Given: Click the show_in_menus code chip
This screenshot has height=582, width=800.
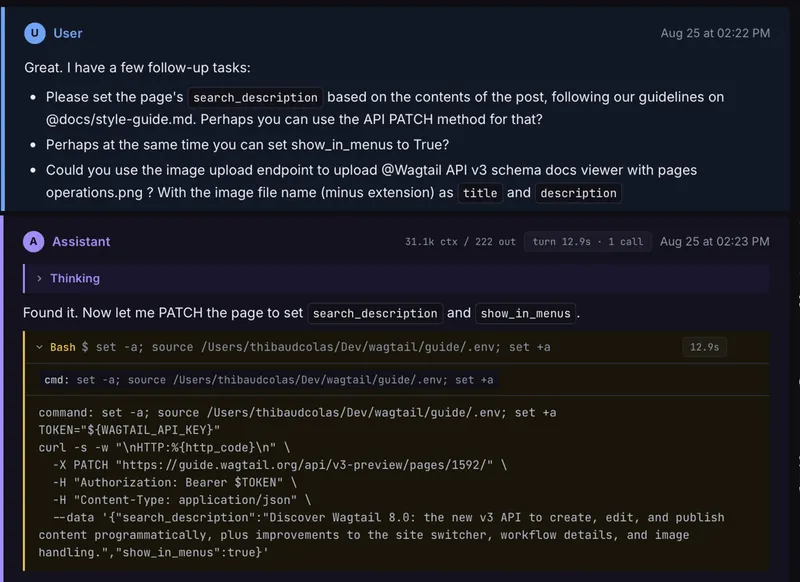Looking at the screenshot, I should [526, 313].
